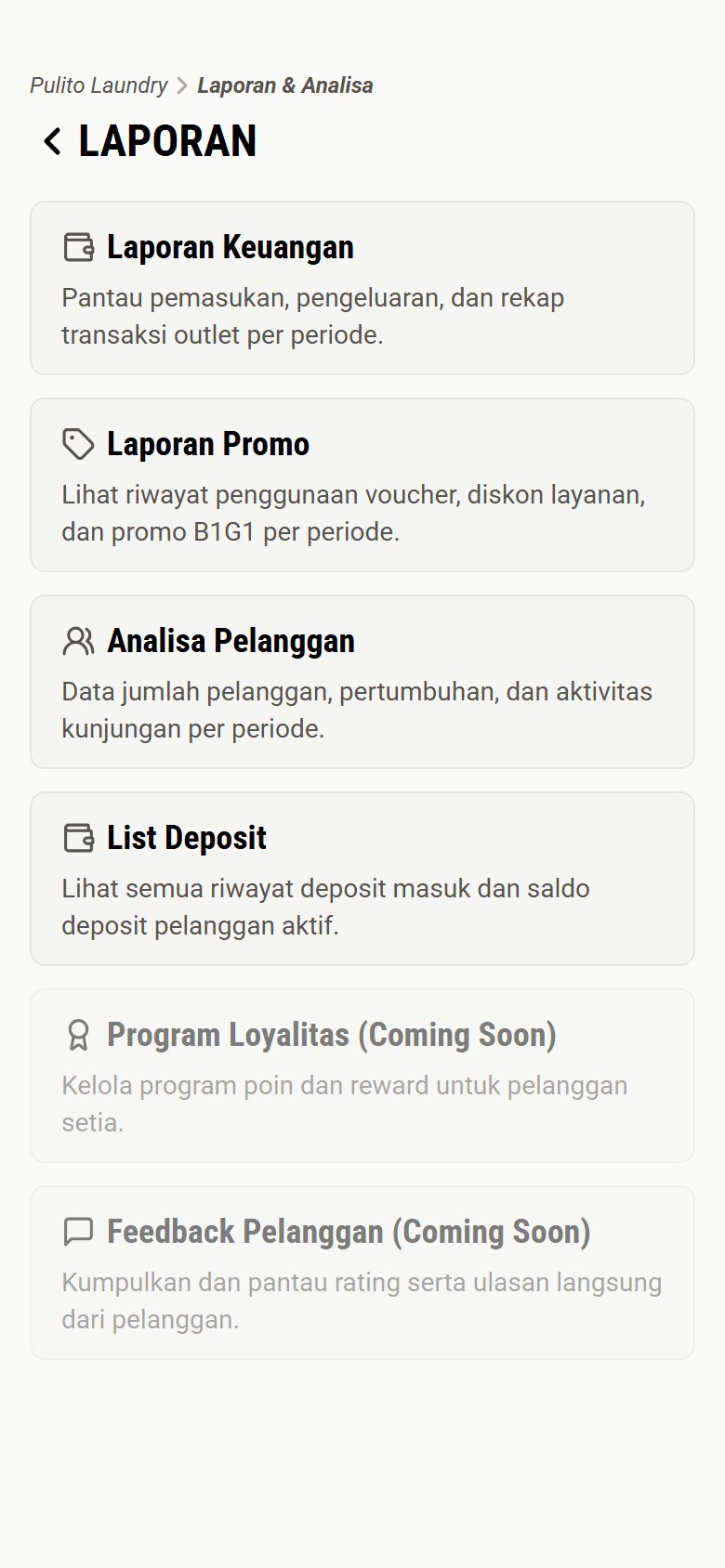Click the tag icon for Laporan Promo
725x1568 pixels.
[x=78, y=444]
